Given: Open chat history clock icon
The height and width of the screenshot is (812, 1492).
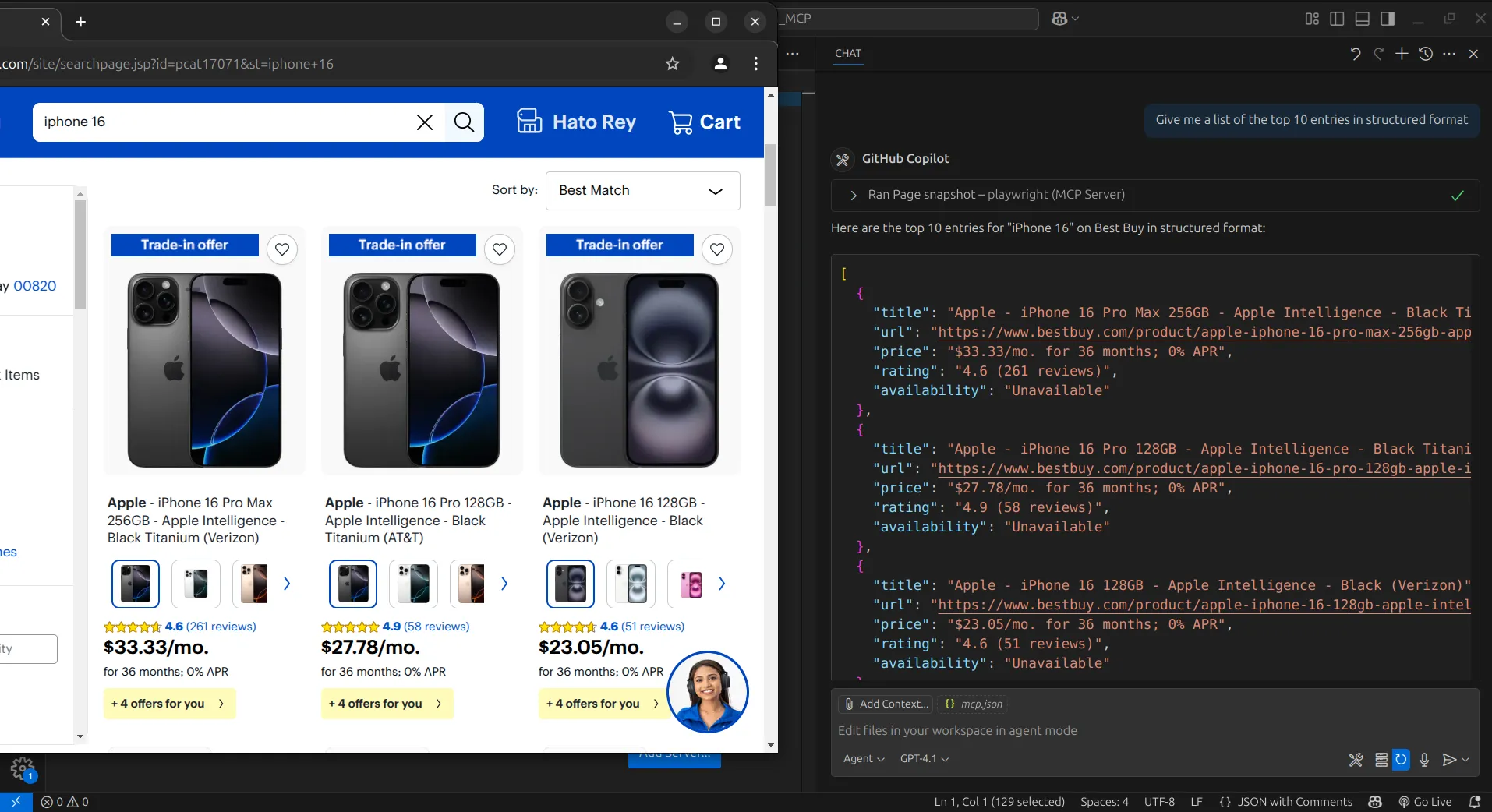Looking at the screenshot, I should pos(1425,54).
